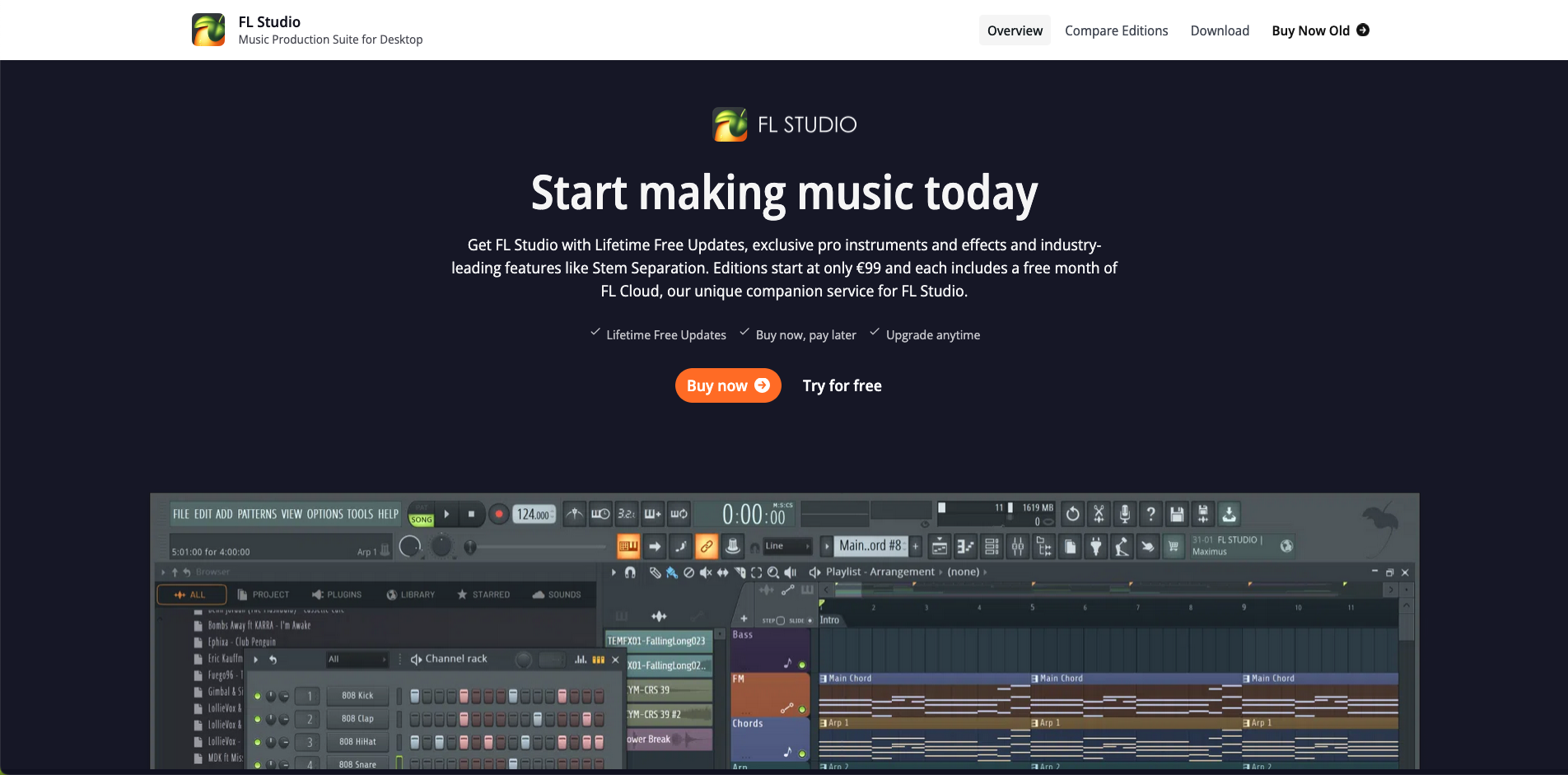Viewport: 1568px width, 775px height.
Task: Select the pencil draw tool in playlist
Action: (x=655, y=572)
